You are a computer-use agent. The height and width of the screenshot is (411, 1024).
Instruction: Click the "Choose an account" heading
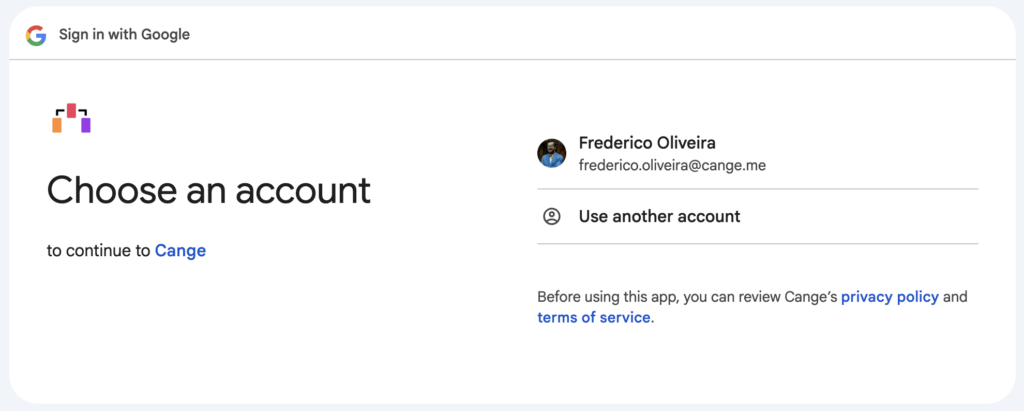pos(209,190)
